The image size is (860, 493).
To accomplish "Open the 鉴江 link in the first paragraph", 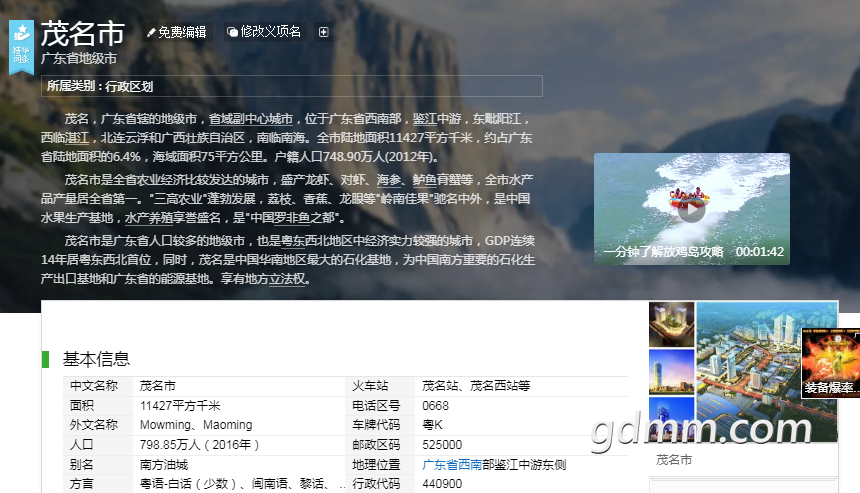I will click(425, 118).
